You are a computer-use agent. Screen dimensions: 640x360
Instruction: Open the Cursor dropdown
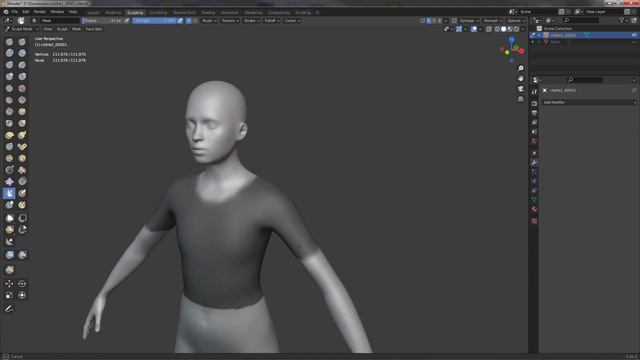pyautogui.click(x=292, y=20)
